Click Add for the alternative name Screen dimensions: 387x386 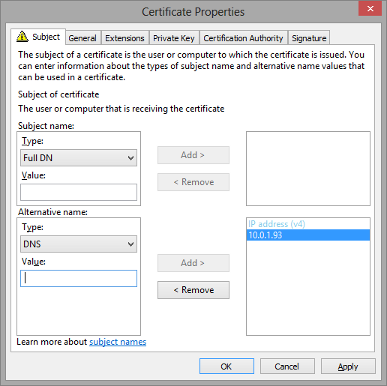pos(193,263)
